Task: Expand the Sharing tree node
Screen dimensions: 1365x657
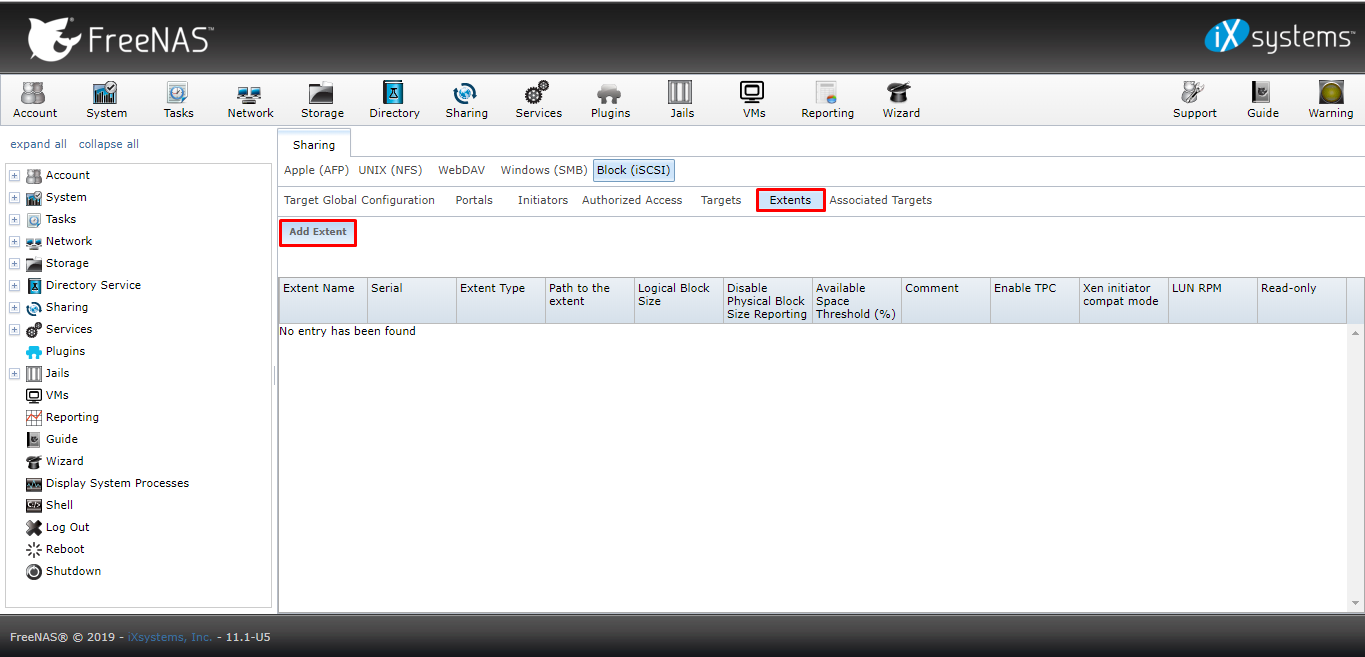Action: (15, 307)
